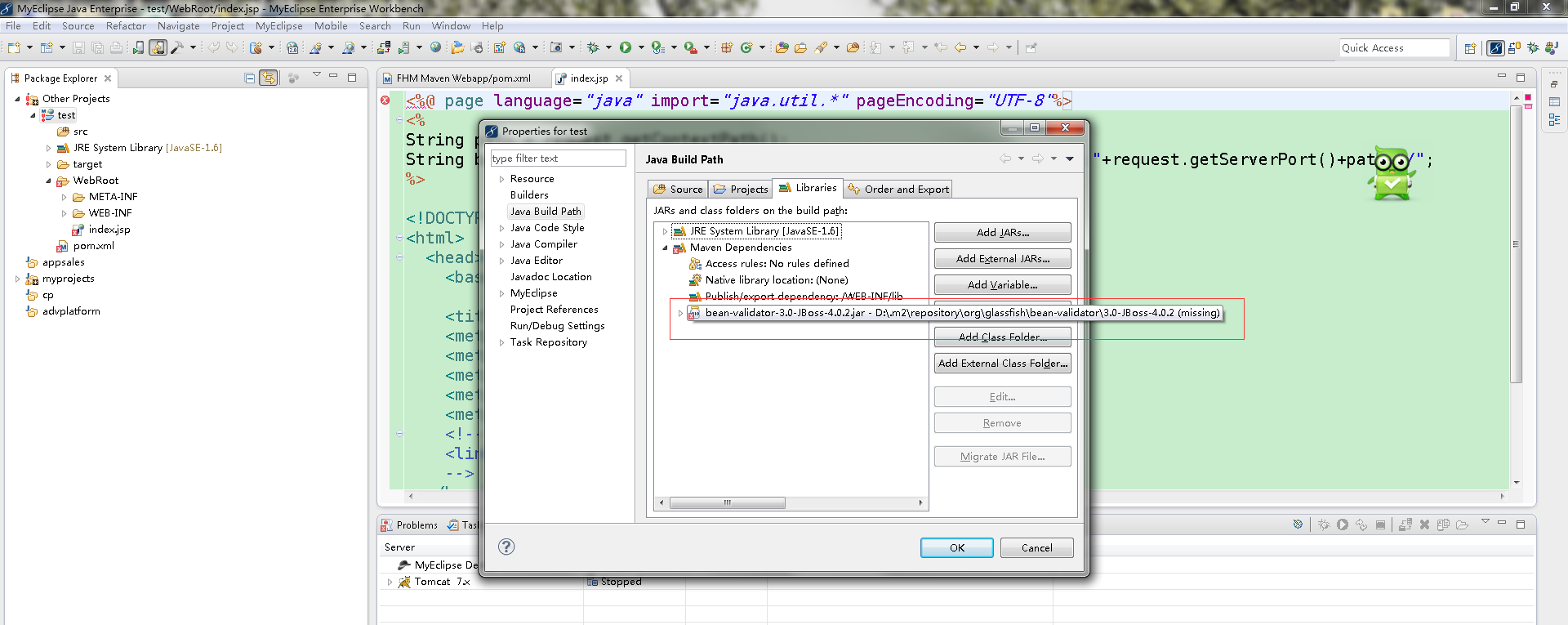Cancel the Properties for test dialog
Screen dimensions: 1568x625
[1037, 547]
